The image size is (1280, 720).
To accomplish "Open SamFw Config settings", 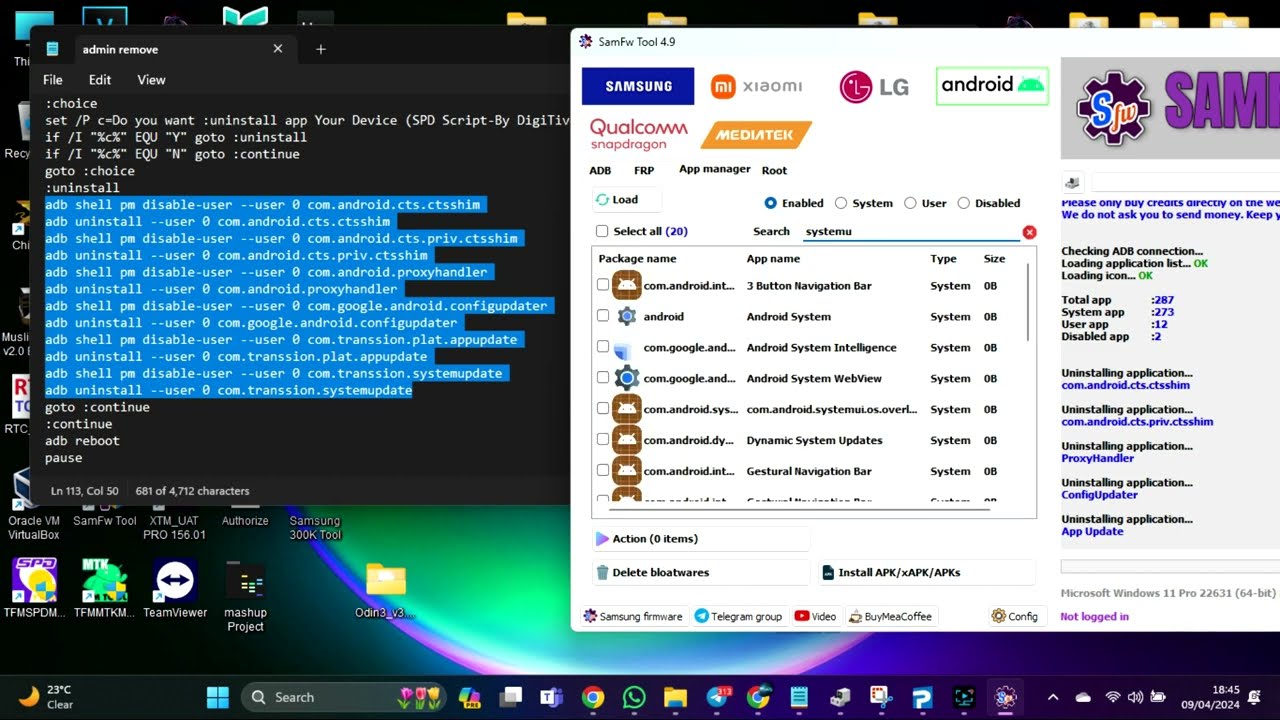I will 1015,617.
